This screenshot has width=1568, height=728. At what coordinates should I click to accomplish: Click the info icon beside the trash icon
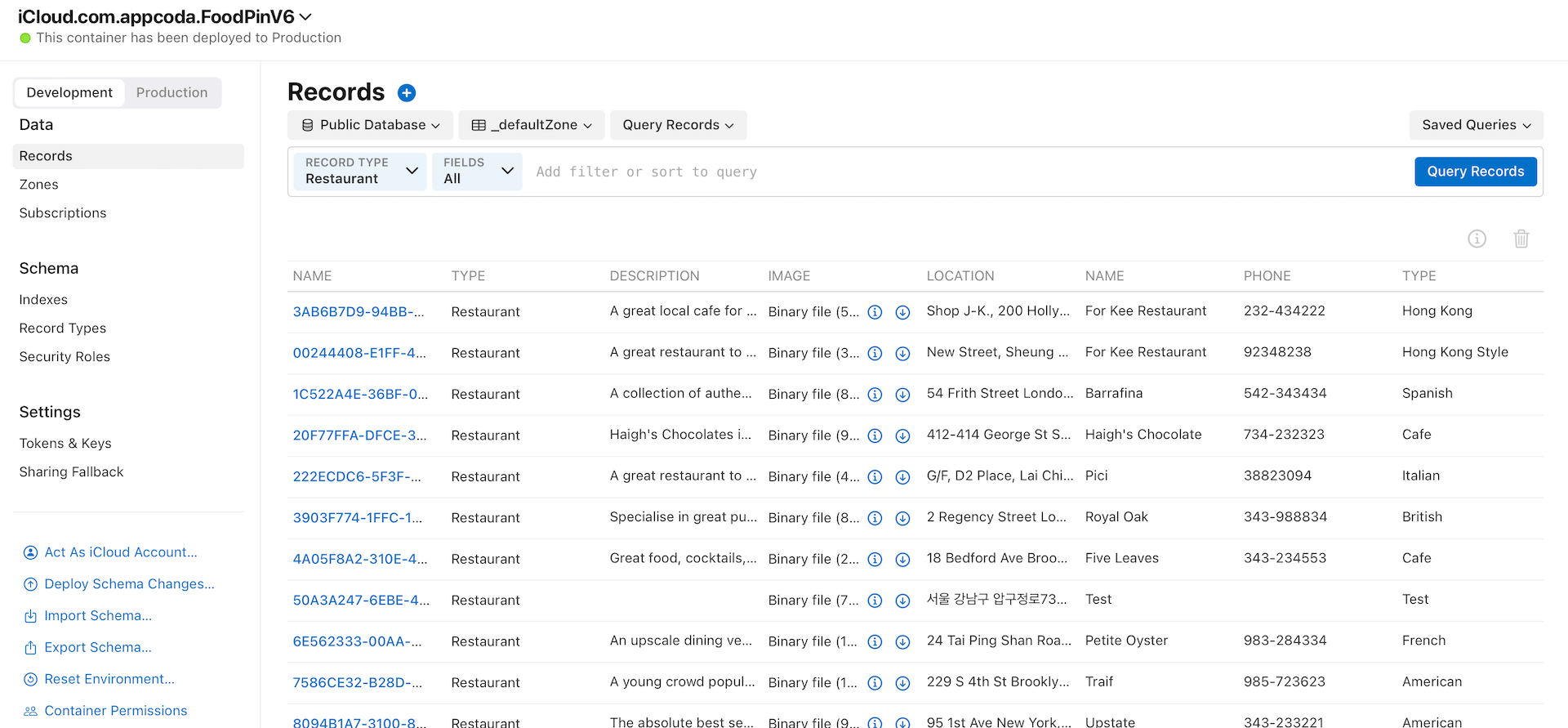pyautogui.click(x=1477, y=239)
